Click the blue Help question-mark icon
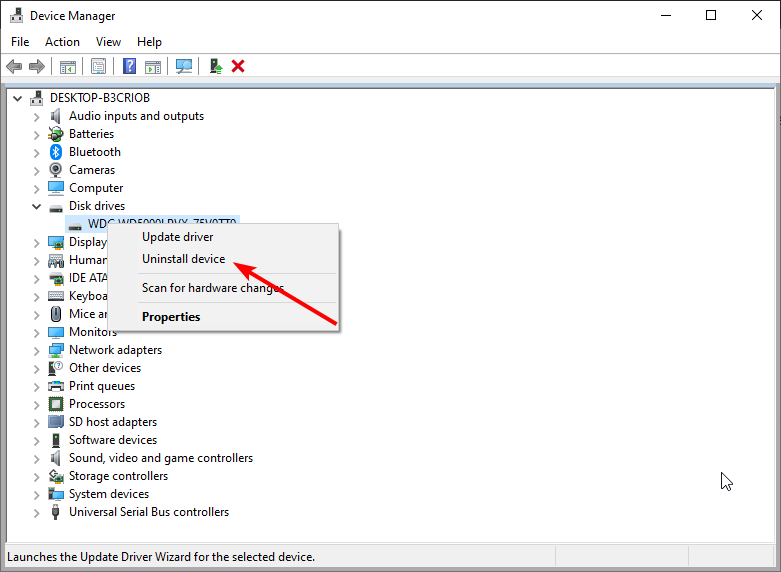The height and width of the screenshot is (572, 781). pos(130,66)
